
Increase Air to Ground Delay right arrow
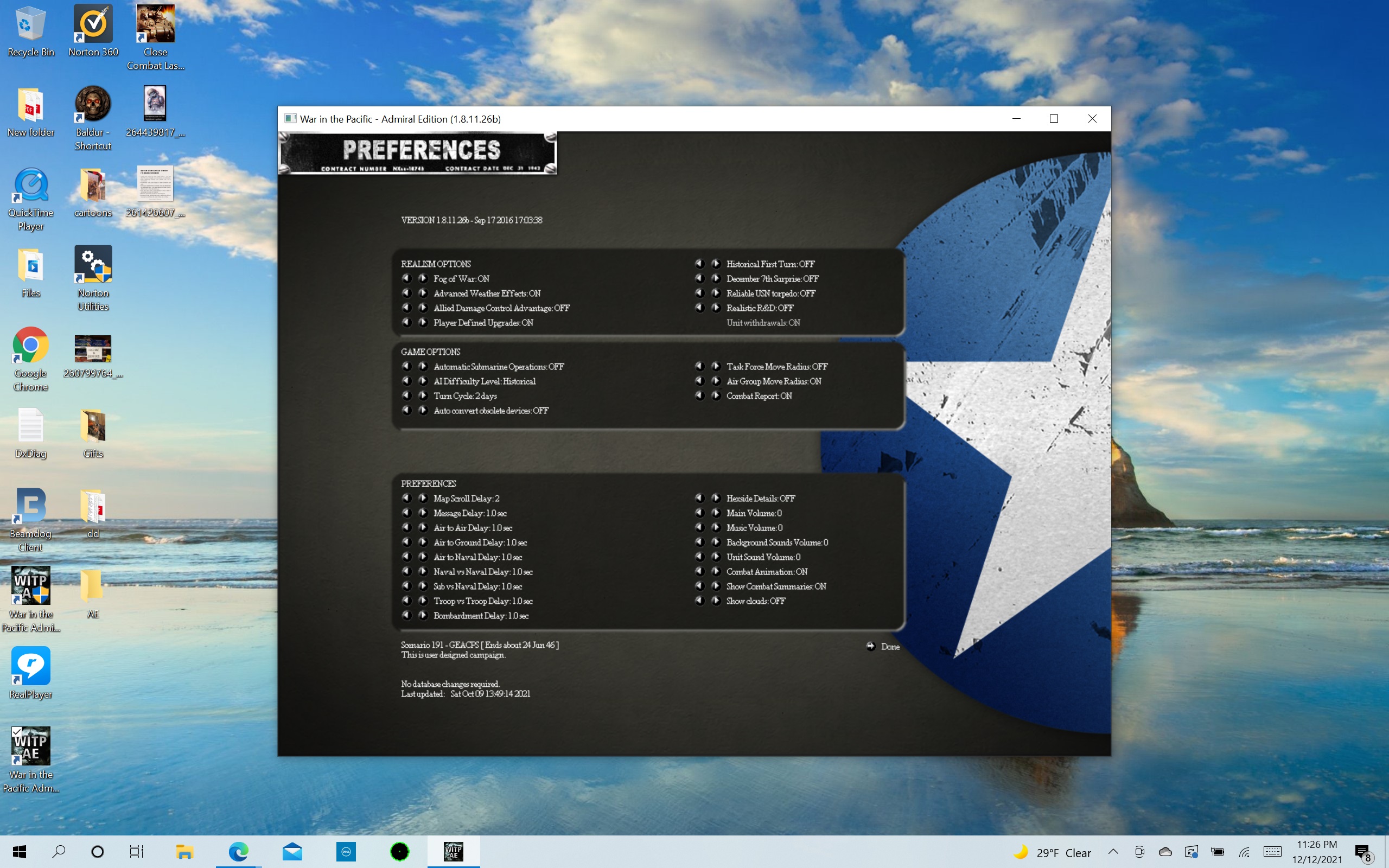coord(423,542)
